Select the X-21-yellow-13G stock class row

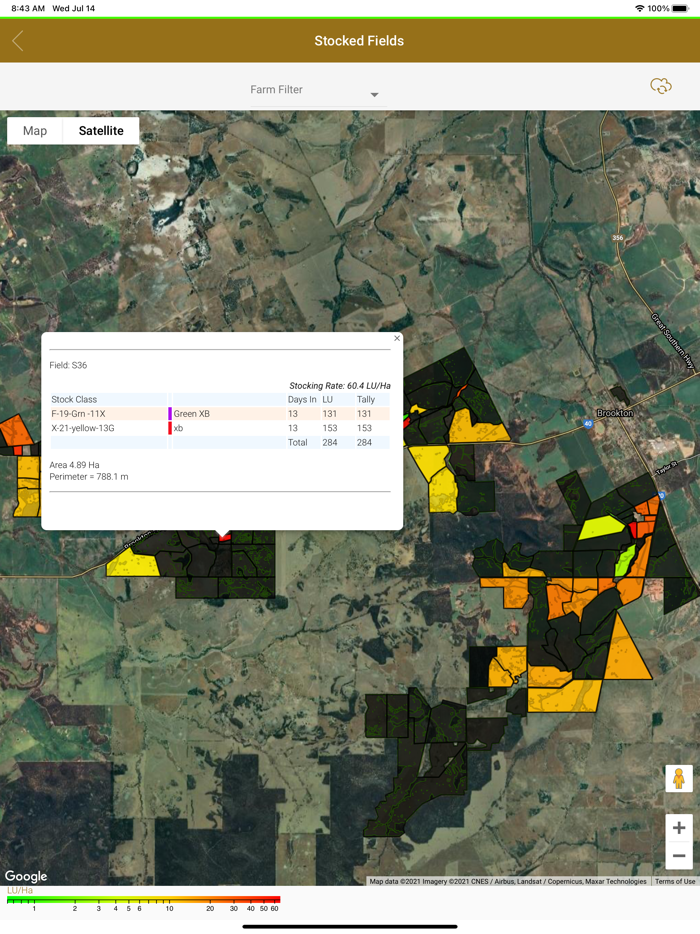220,428
